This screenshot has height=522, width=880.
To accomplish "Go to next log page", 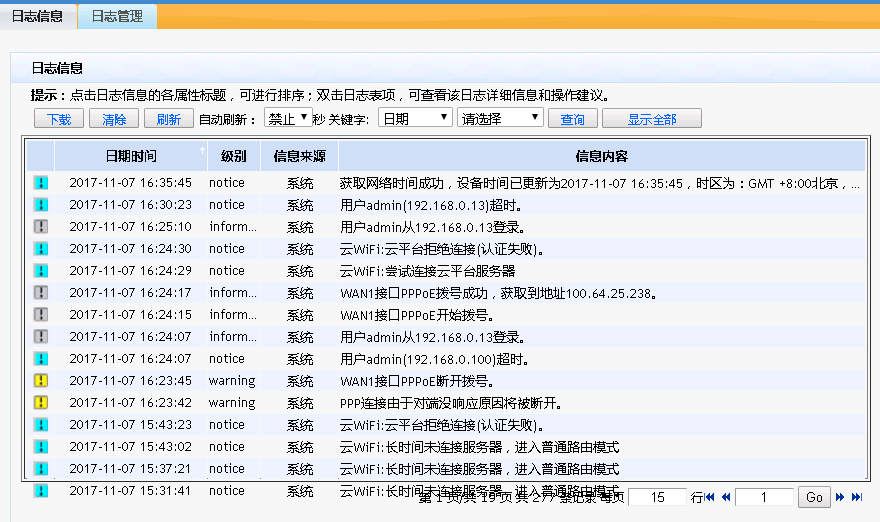I will [841, 497].
